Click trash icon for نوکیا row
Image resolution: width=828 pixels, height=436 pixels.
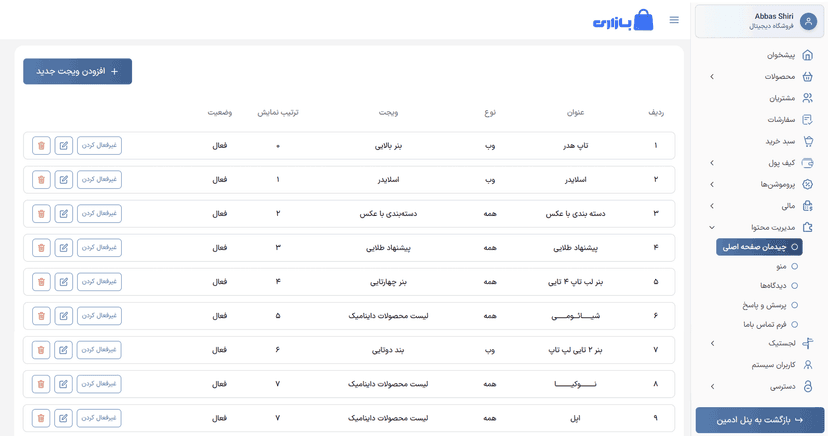pos(41,384)
